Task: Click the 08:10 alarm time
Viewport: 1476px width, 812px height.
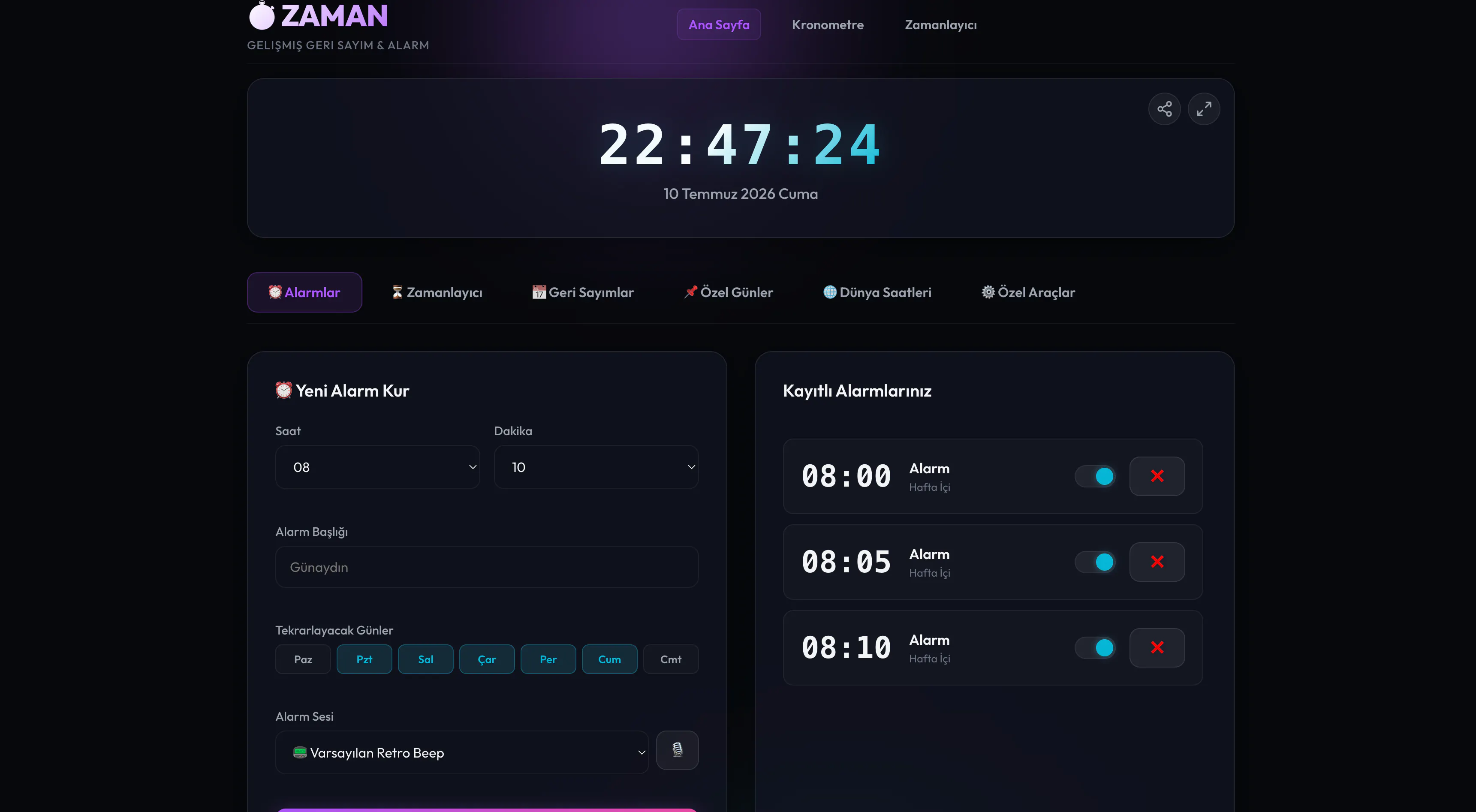Action: (846, 647)
